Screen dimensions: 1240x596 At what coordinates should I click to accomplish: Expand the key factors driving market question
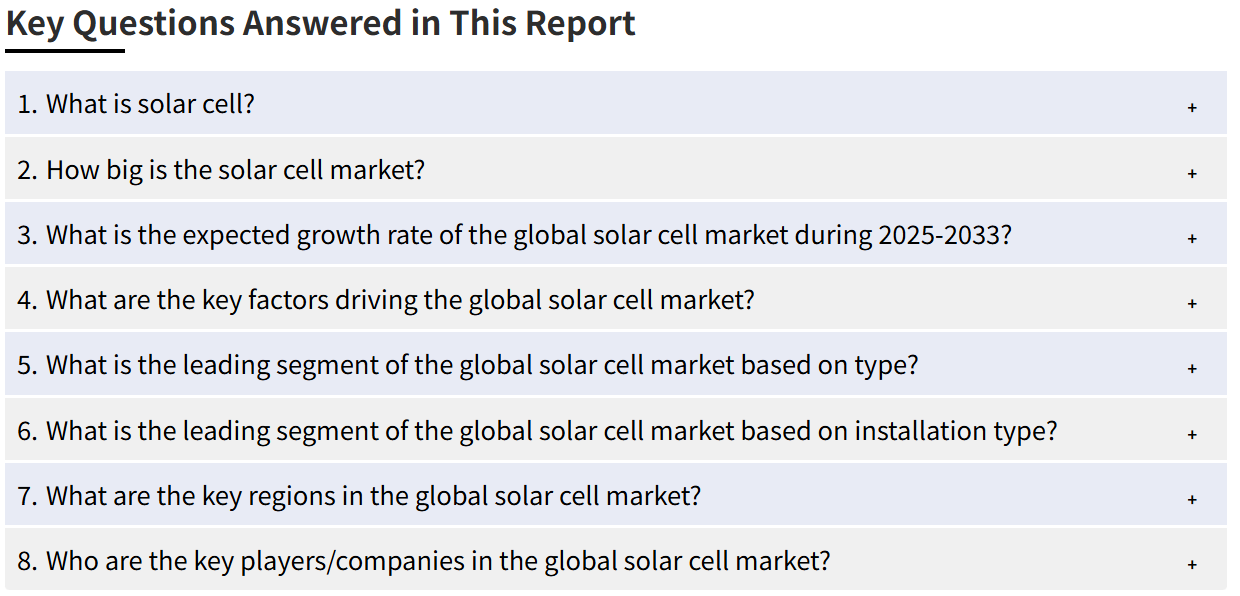386,300
